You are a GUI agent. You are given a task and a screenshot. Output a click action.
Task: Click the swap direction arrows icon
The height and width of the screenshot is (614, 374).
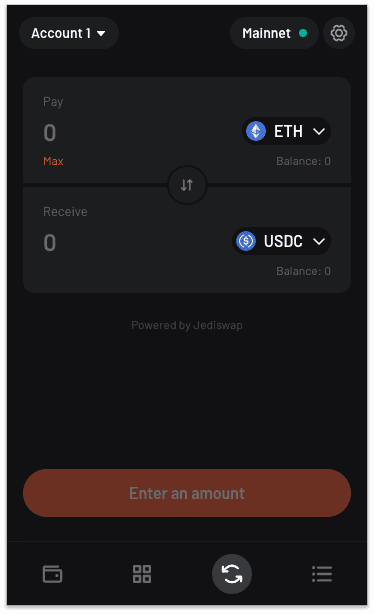tap(187, 185)
